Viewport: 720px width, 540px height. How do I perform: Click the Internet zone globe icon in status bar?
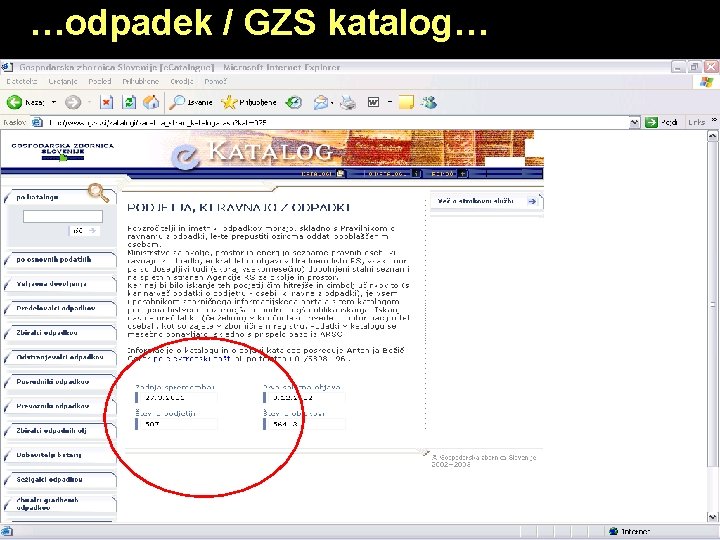[613, 531]
